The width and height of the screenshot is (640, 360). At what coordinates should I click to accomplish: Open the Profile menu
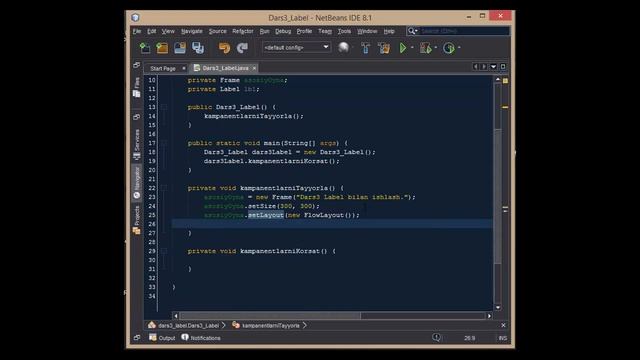point(304,31)
